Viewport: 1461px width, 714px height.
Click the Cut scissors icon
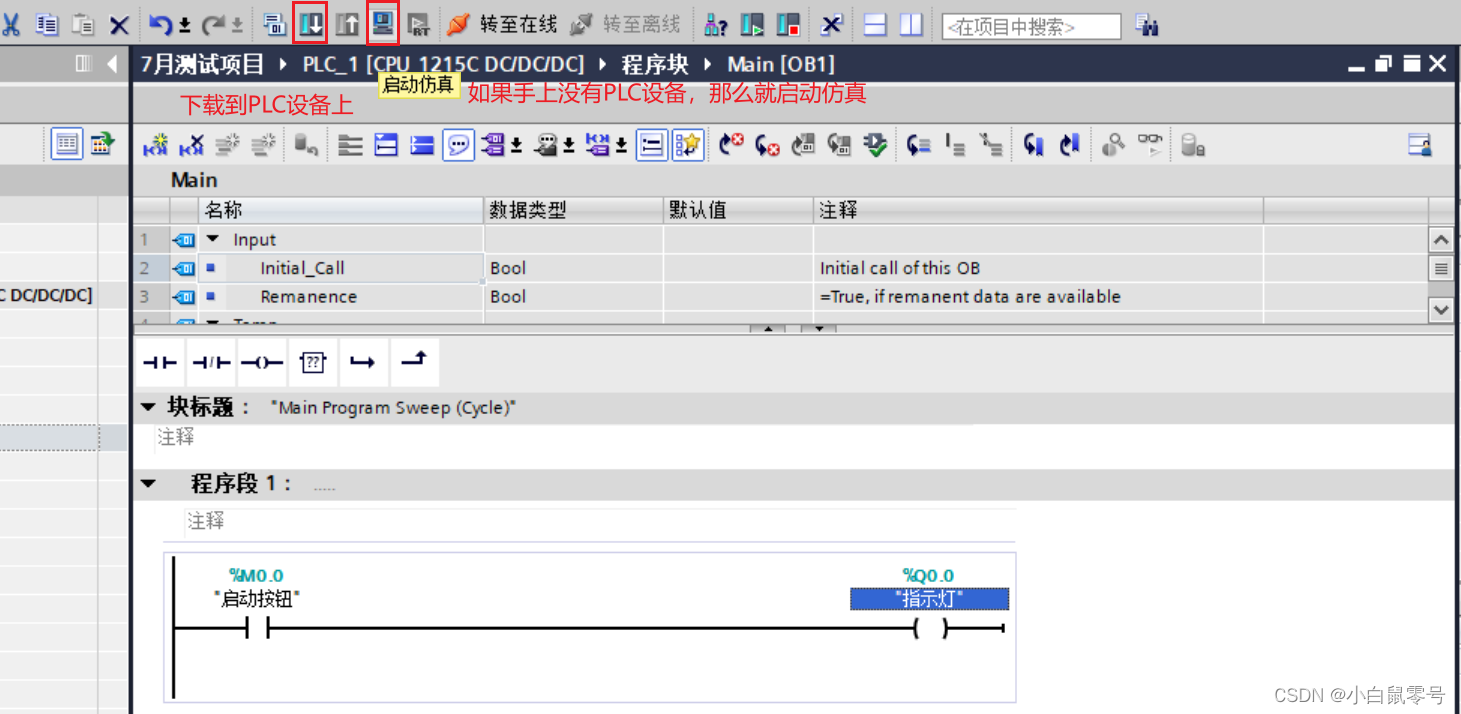pos(12,25)
